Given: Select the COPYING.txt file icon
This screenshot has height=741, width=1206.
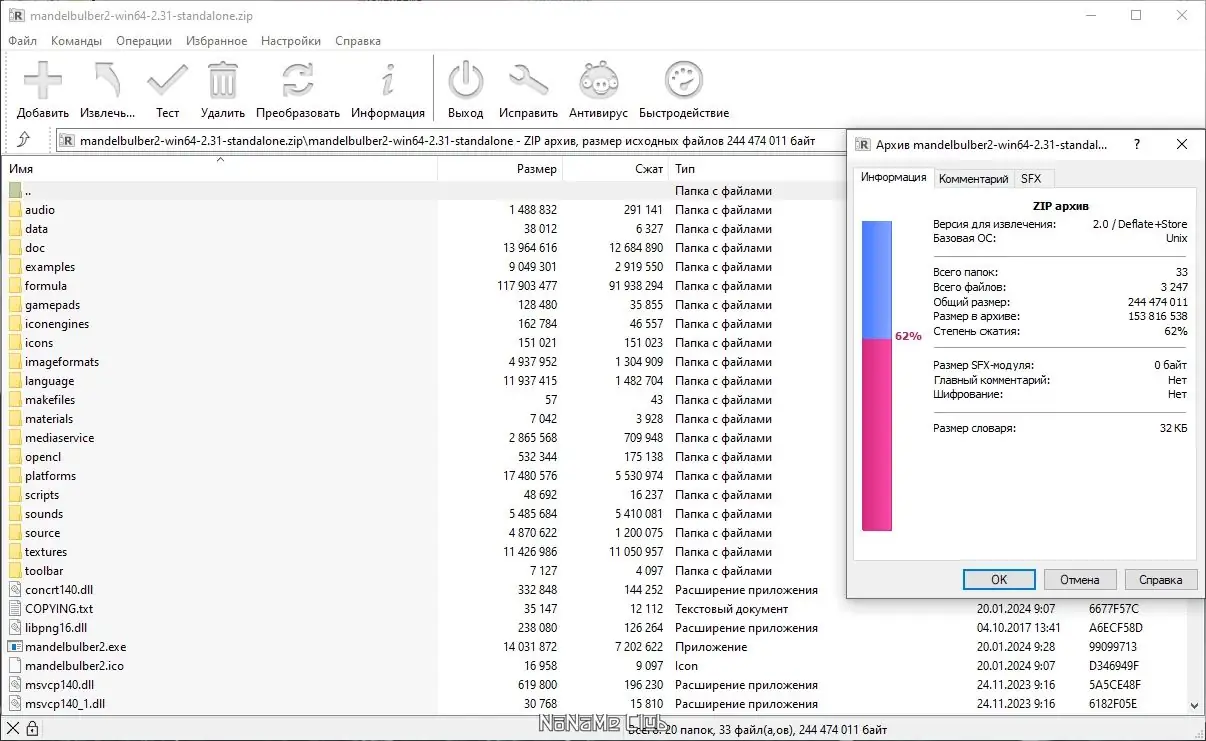Looking at the screenshot, I should coord(15,609).
